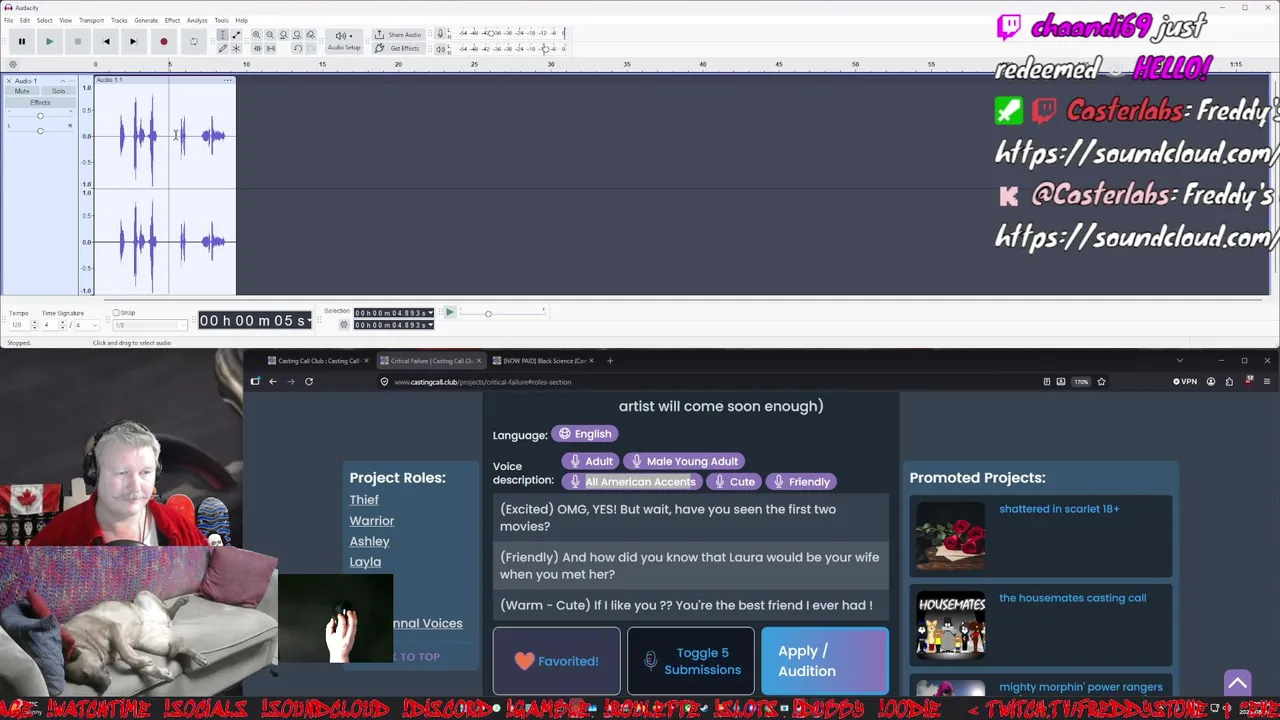Skip to start of the project
Image resolution: width=1280 pixels, height=720 pixels.
pos(106,41)
